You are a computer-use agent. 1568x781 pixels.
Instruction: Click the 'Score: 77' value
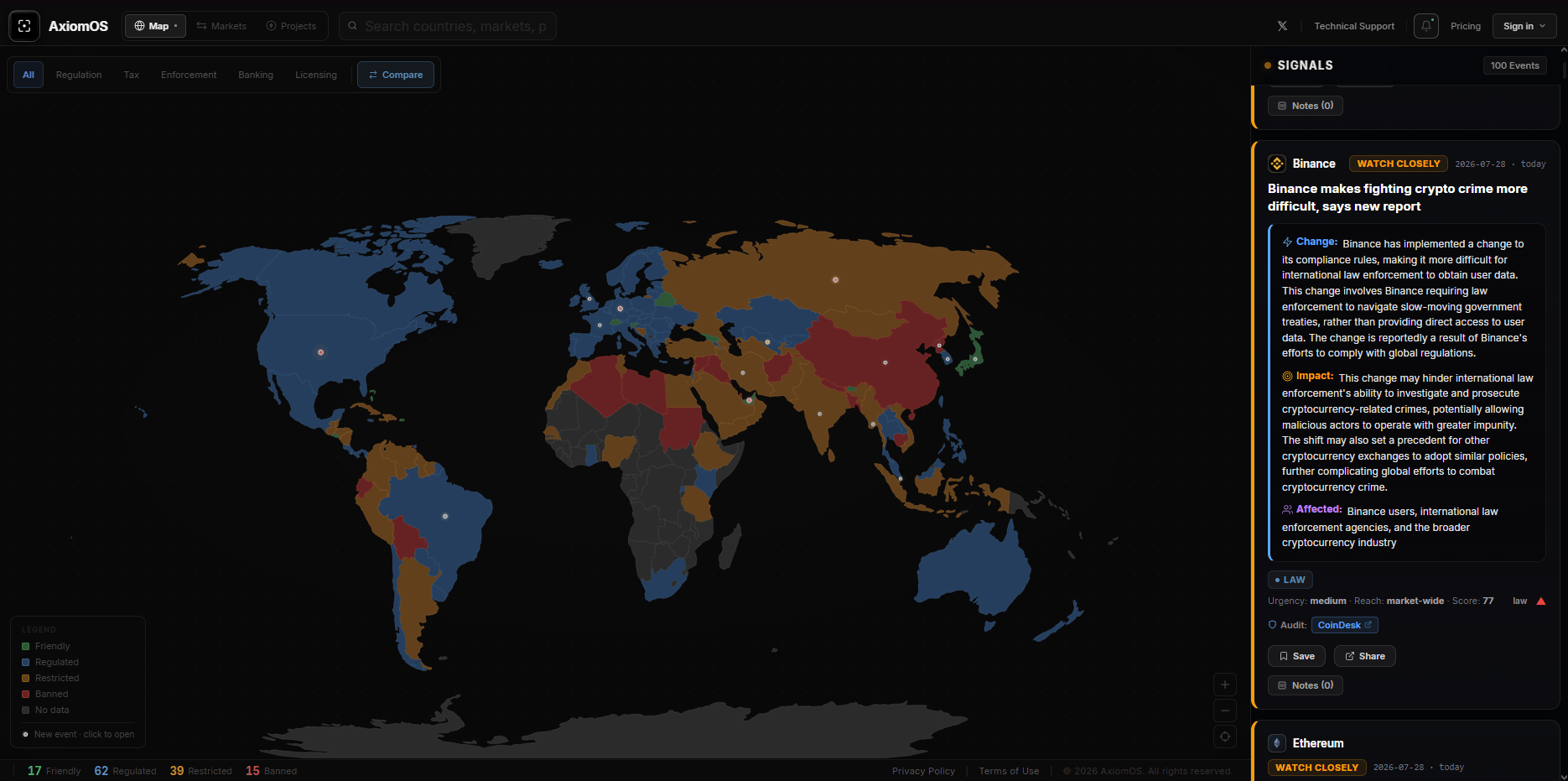coord(1473,601)
